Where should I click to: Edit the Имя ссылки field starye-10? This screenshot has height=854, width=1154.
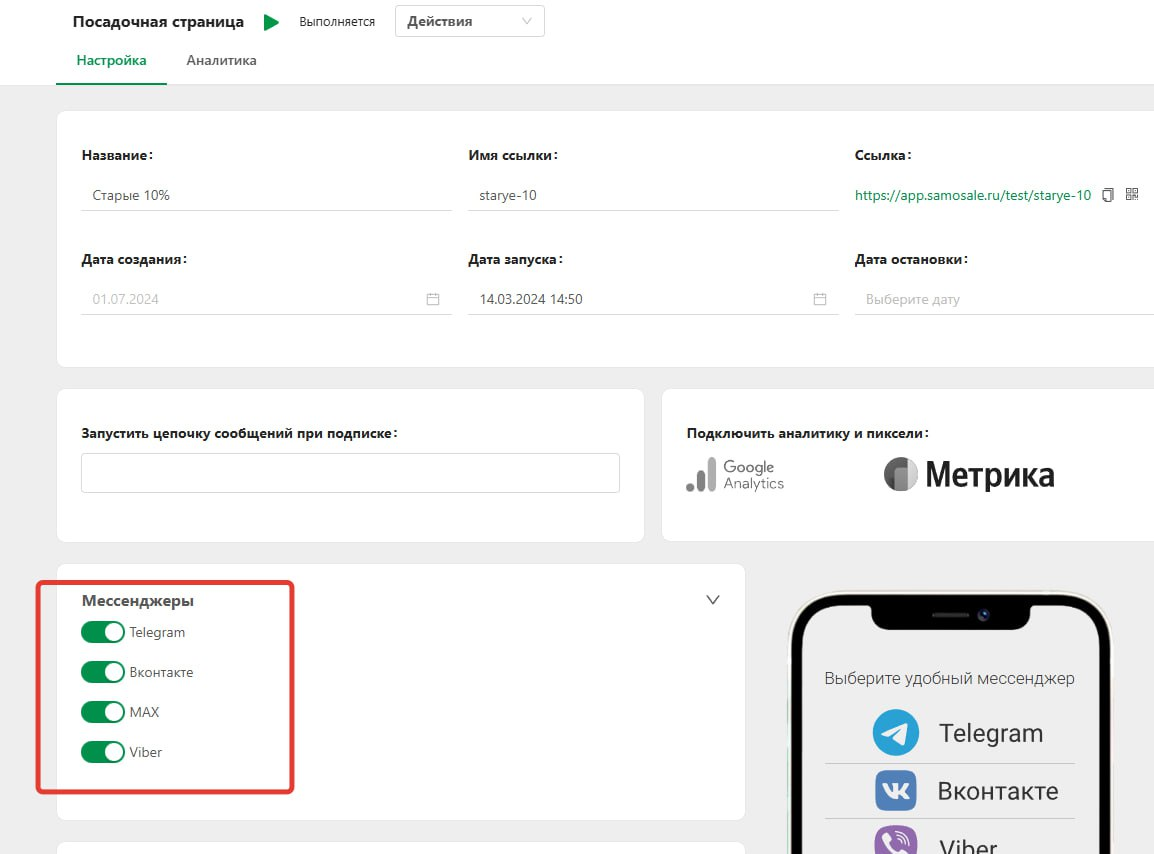[654, 195]
